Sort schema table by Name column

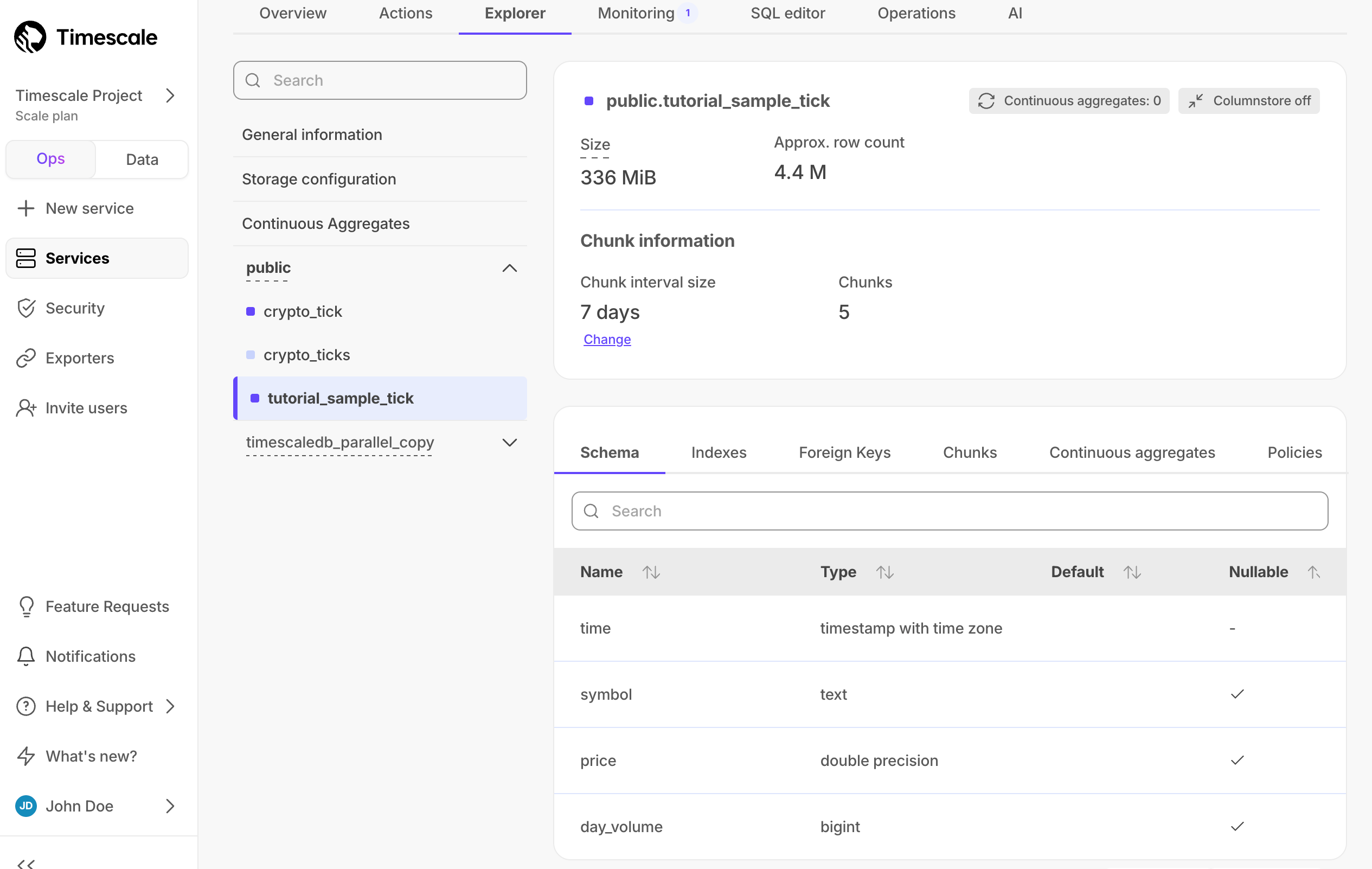[x=651, y=572]
